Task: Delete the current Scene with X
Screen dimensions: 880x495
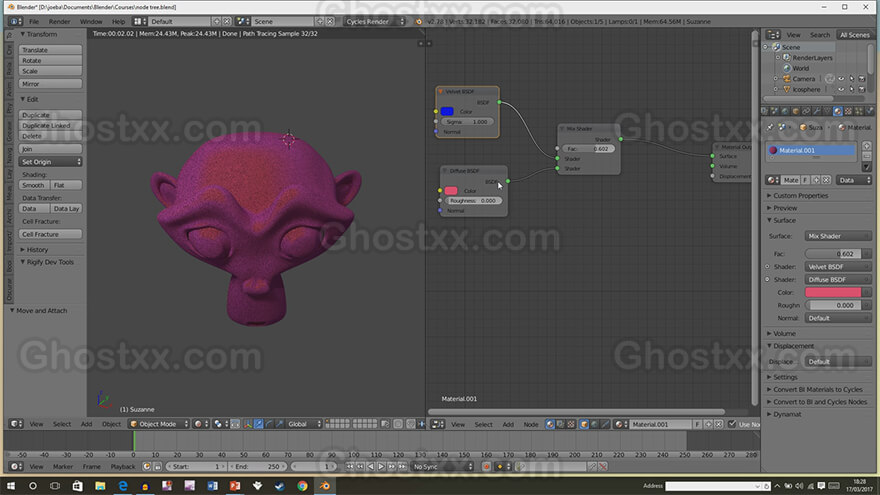Action: tap(330, 21)
